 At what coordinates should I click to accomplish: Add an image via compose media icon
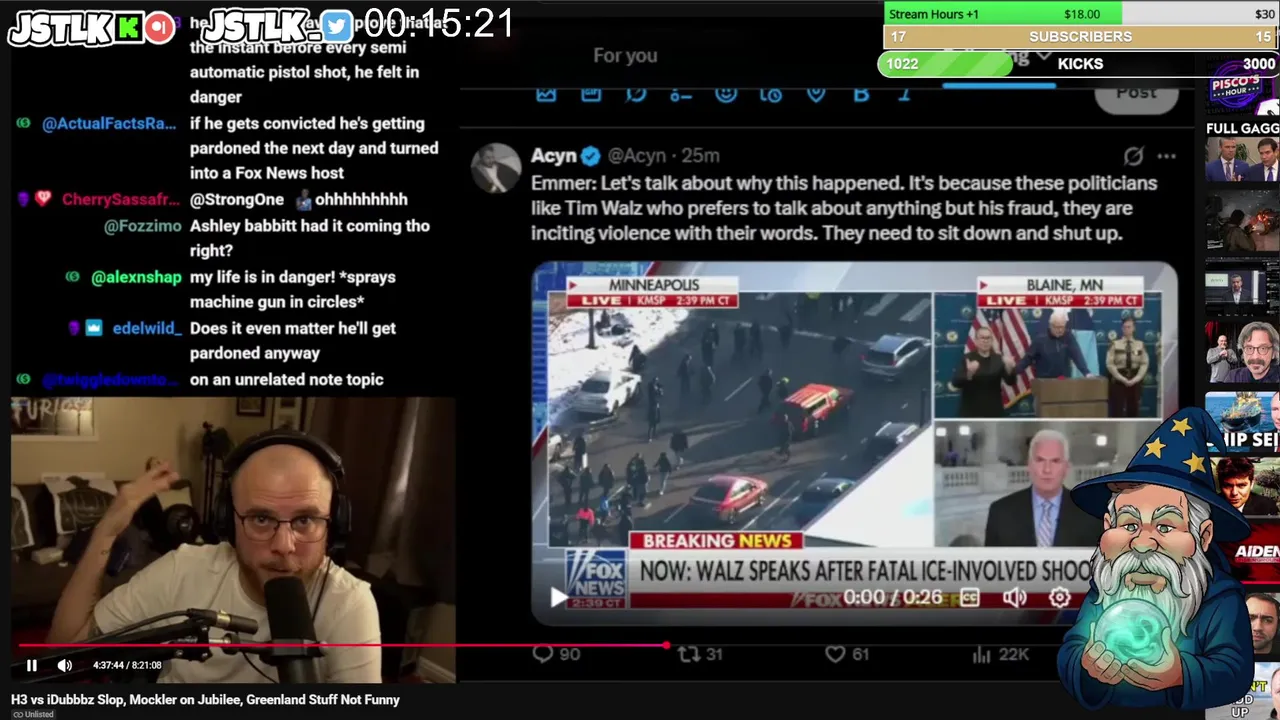tap(546, 94)
